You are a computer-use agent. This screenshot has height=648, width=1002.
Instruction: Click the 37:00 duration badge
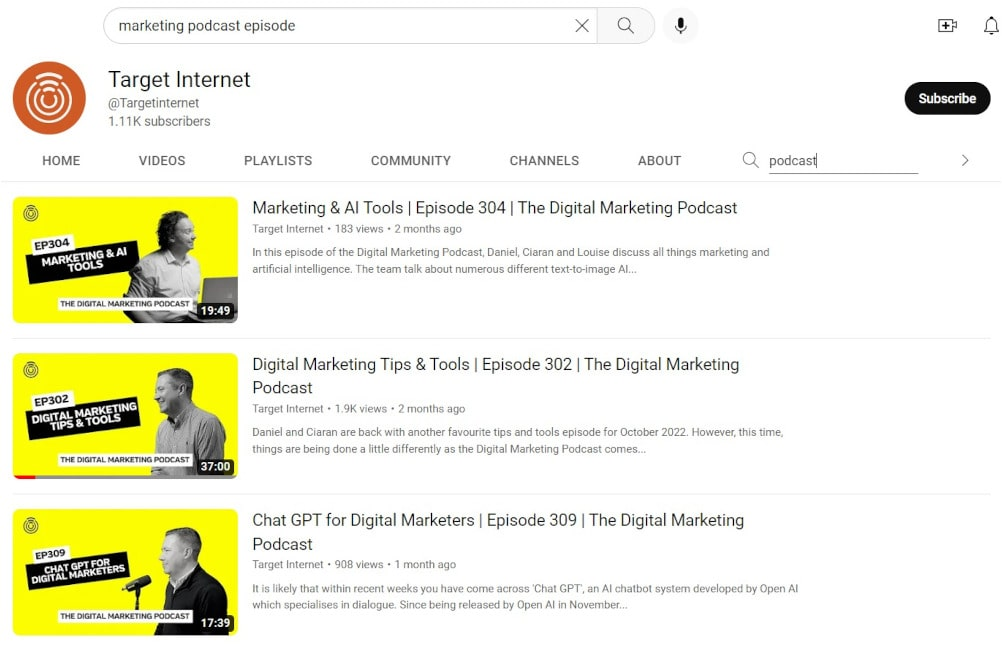click(215, 467)
